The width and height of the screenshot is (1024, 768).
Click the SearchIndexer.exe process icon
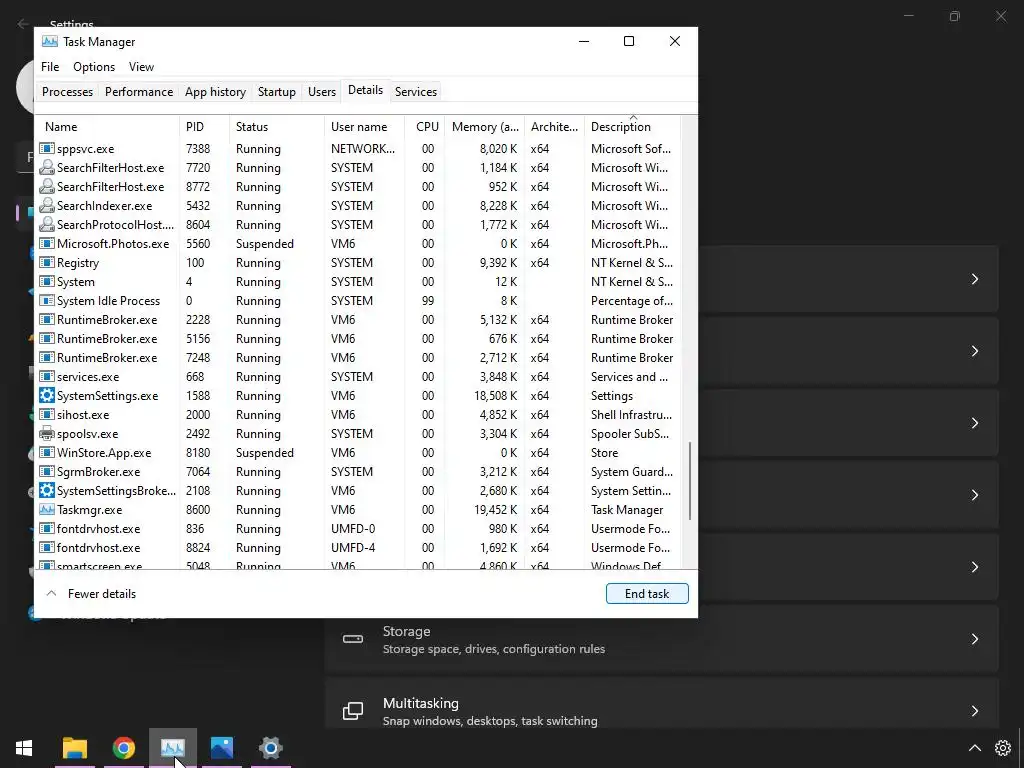46,206
